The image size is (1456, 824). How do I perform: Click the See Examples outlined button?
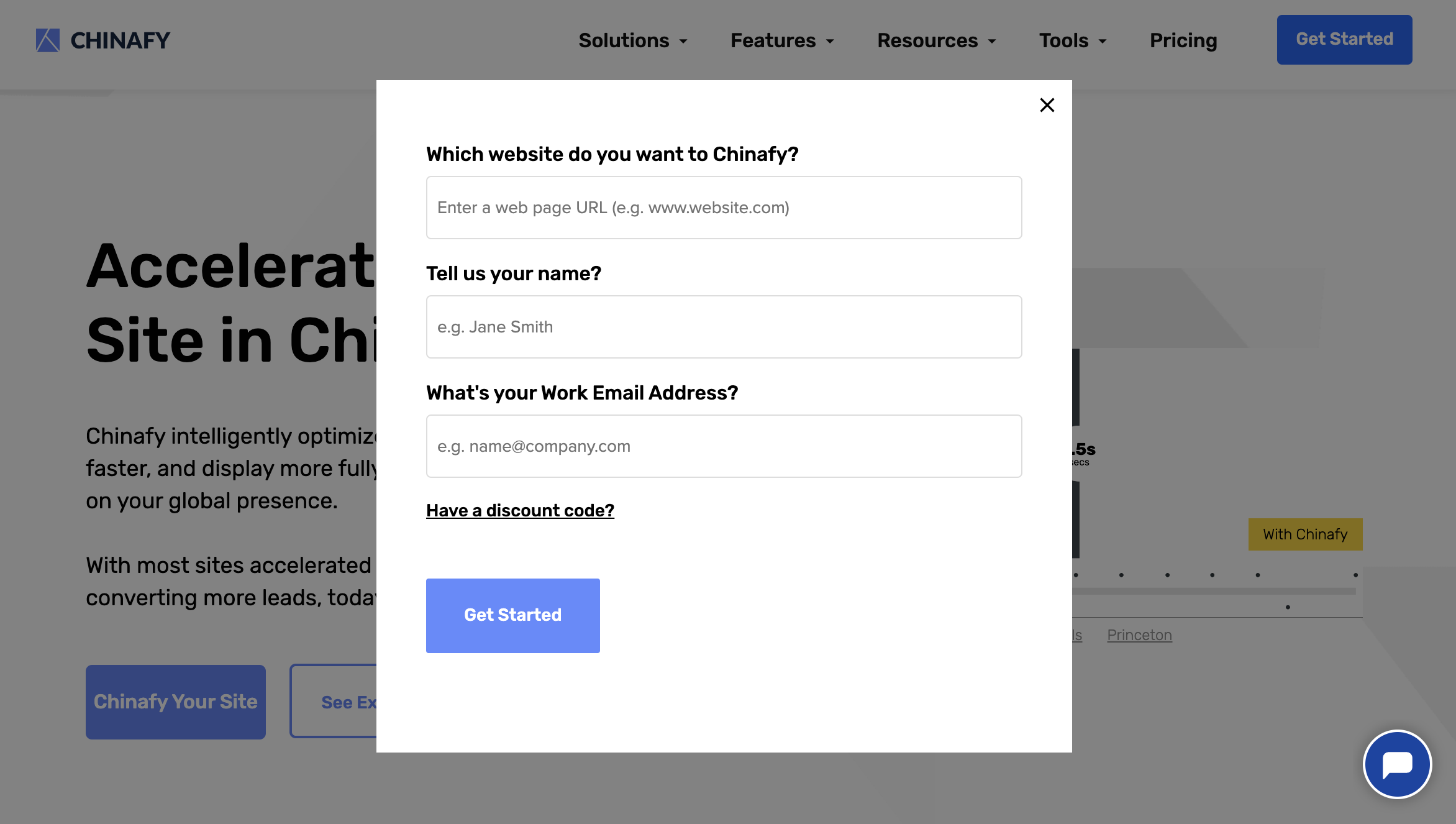[335, 702]
